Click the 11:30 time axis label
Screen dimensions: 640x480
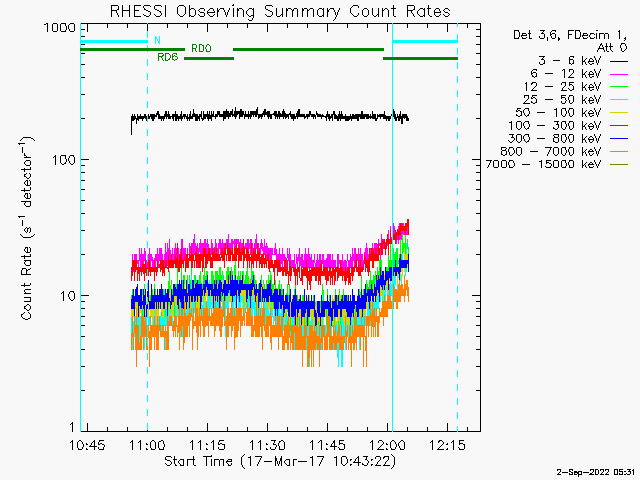tap(267, 445)
